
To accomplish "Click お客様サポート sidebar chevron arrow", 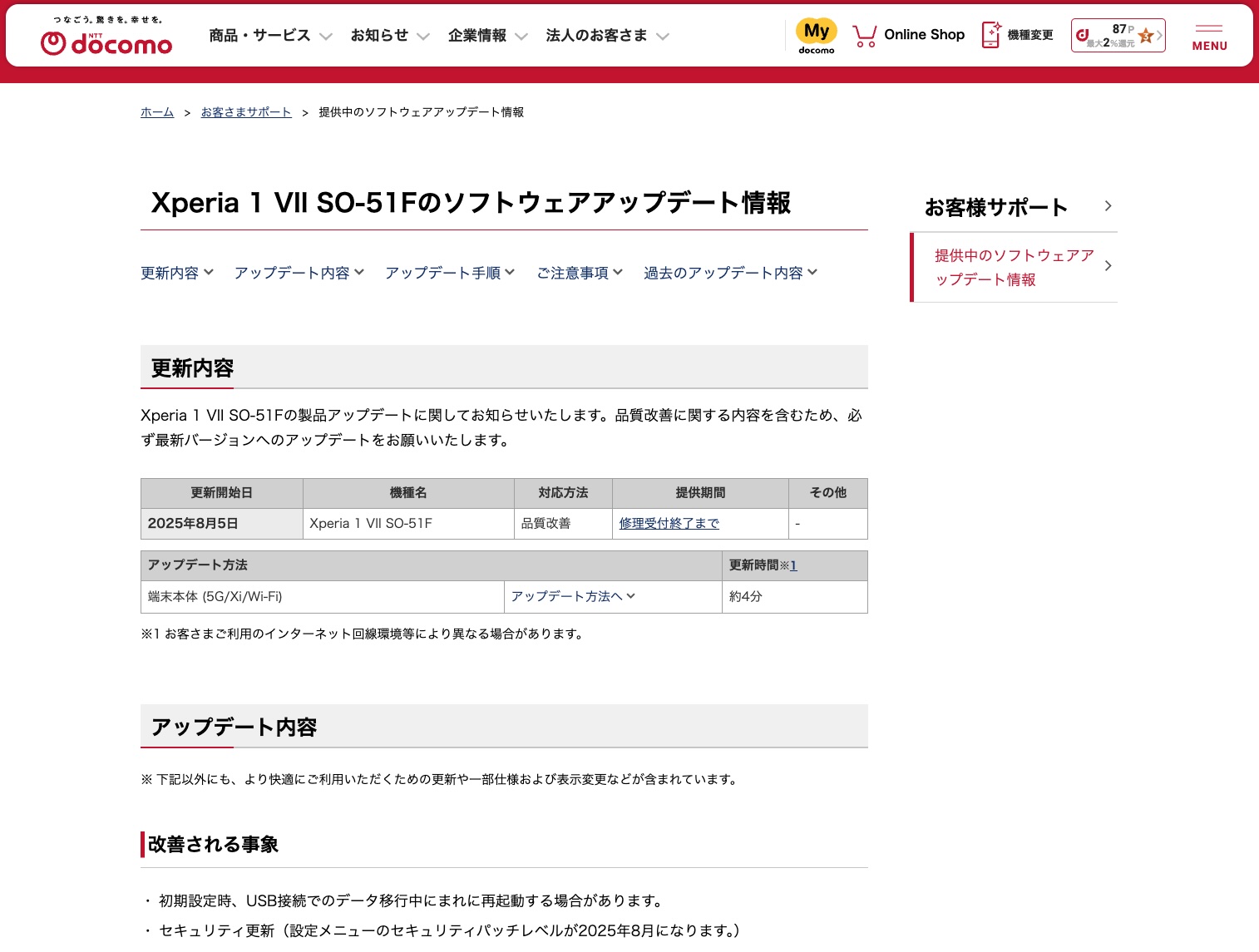I will pos(1108,206).
